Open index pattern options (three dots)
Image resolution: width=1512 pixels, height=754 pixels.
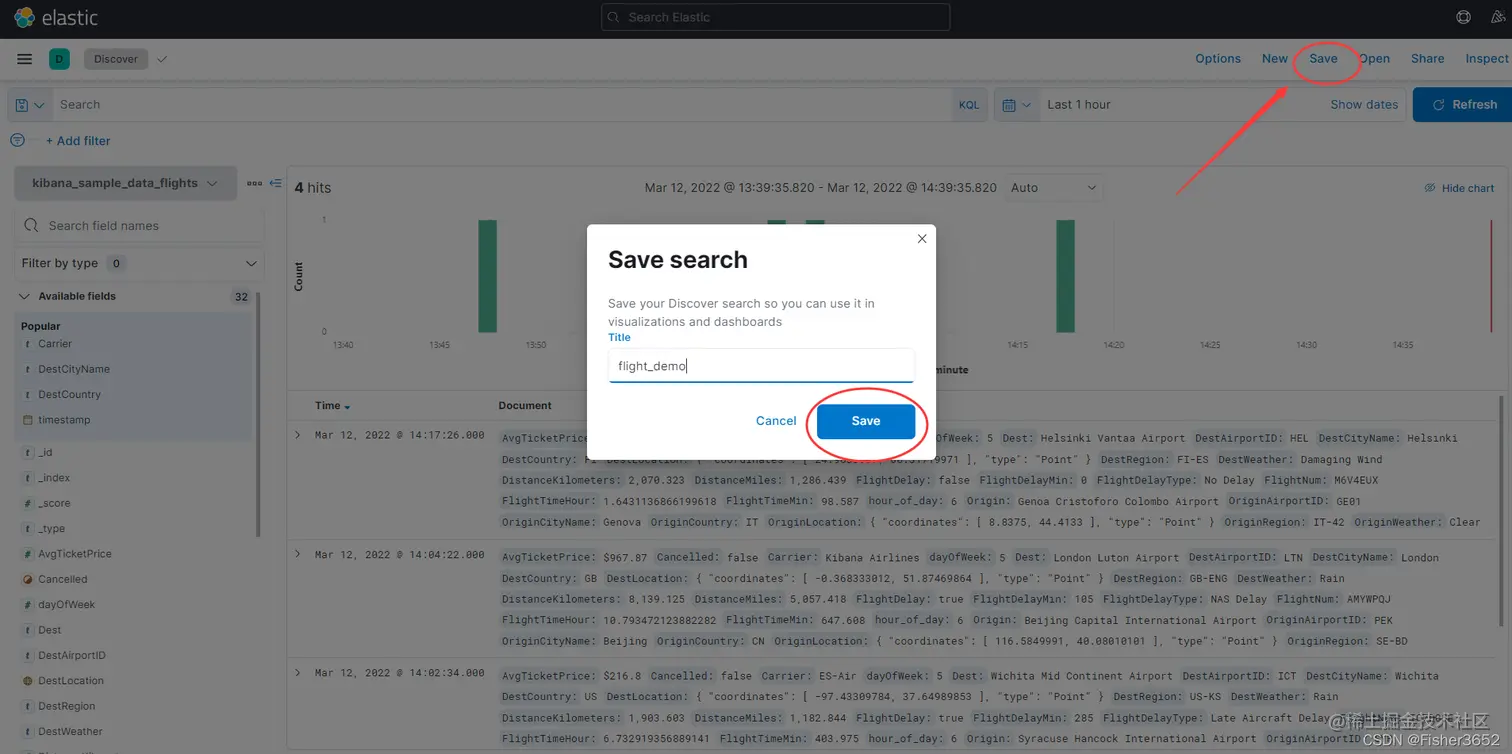(x=254, y=183)
